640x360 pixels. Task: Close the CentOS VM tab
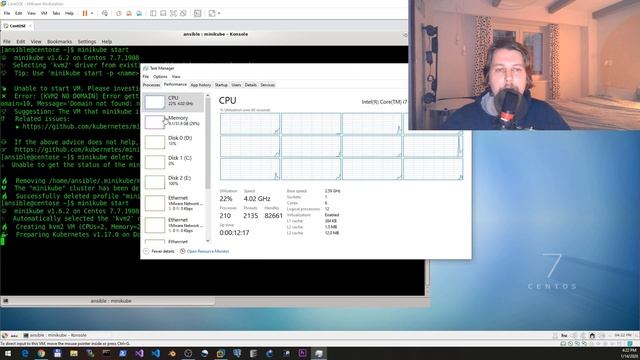click(30, 26)
